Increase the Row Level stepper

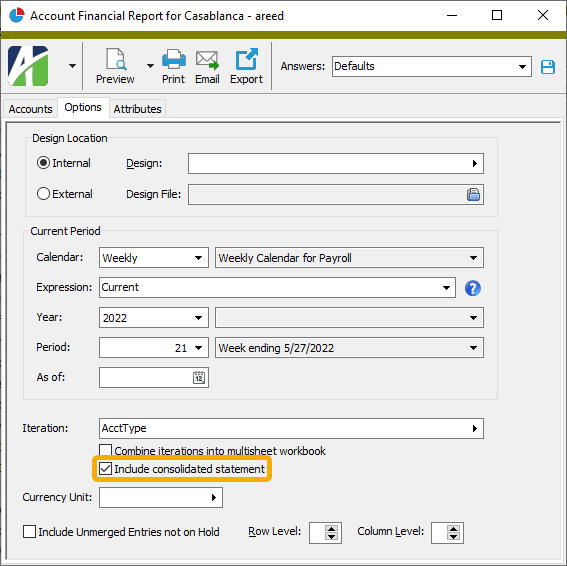point(331,529)
